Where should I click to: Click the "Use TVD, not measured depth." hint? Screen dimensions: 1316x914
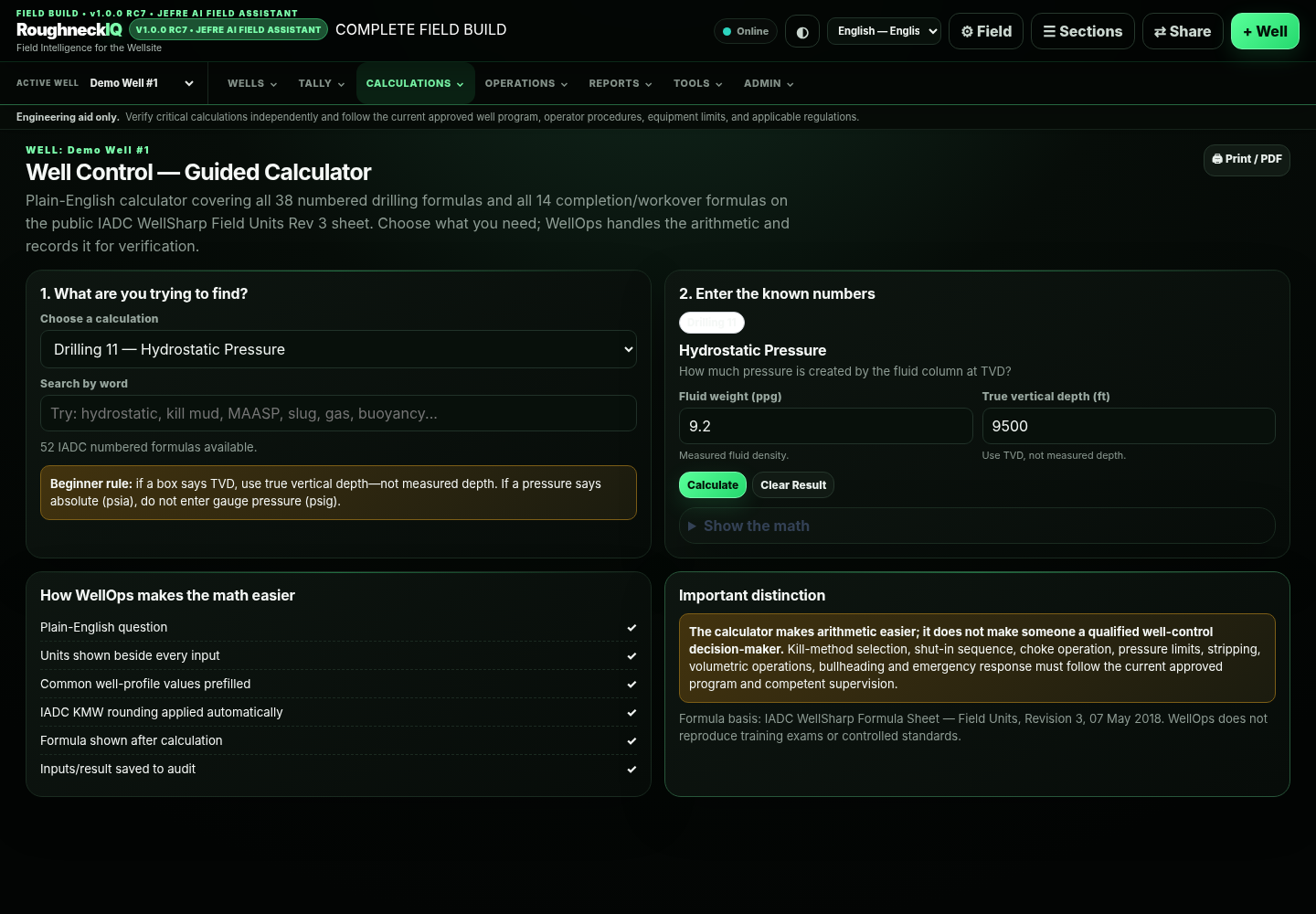[1054, 455]
